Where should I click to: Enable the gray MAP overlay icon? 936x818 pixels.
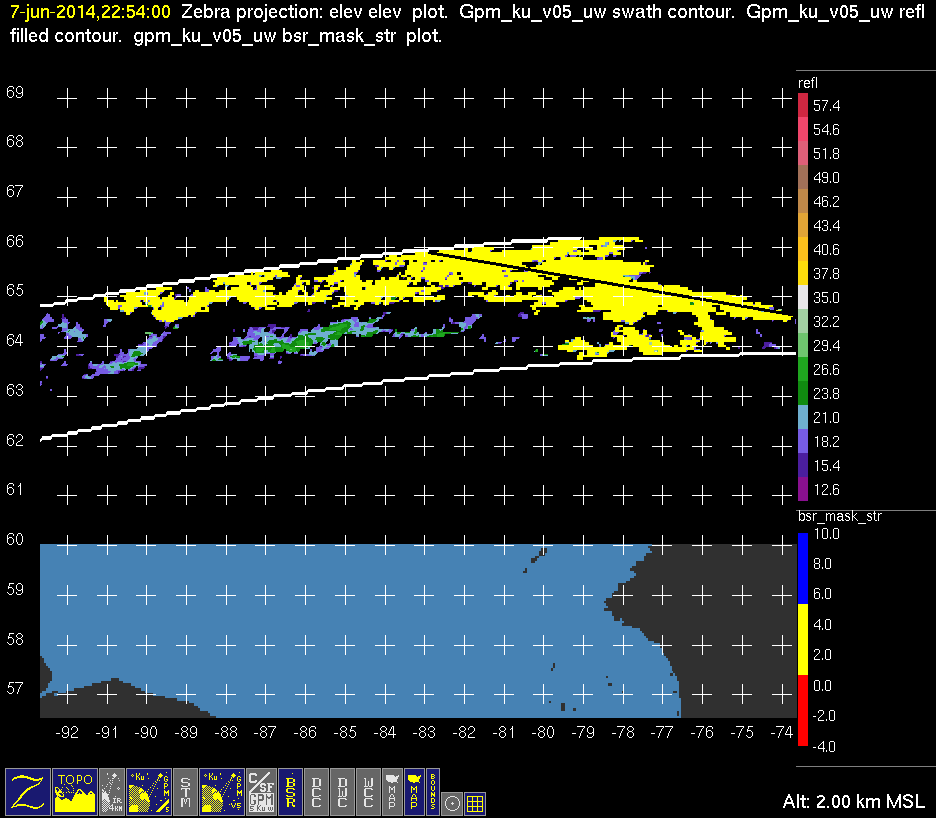[391, 791]
